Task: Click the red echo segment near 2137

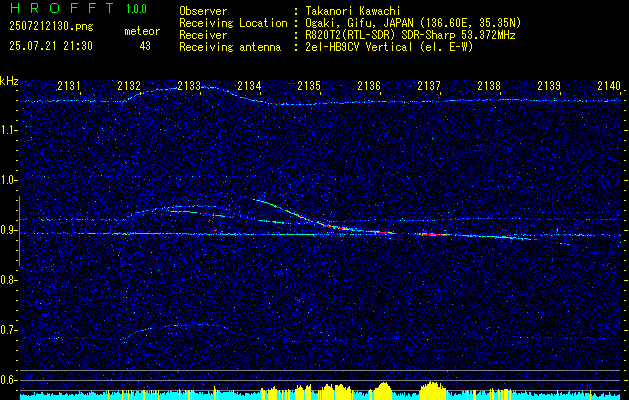Action: click(x=435, y=234)
